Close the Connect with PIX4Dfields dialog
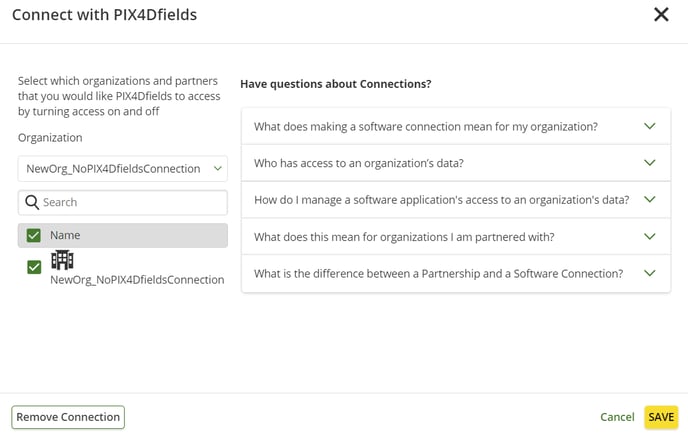This screenshot has width=688, height=438. pos(661,15)
